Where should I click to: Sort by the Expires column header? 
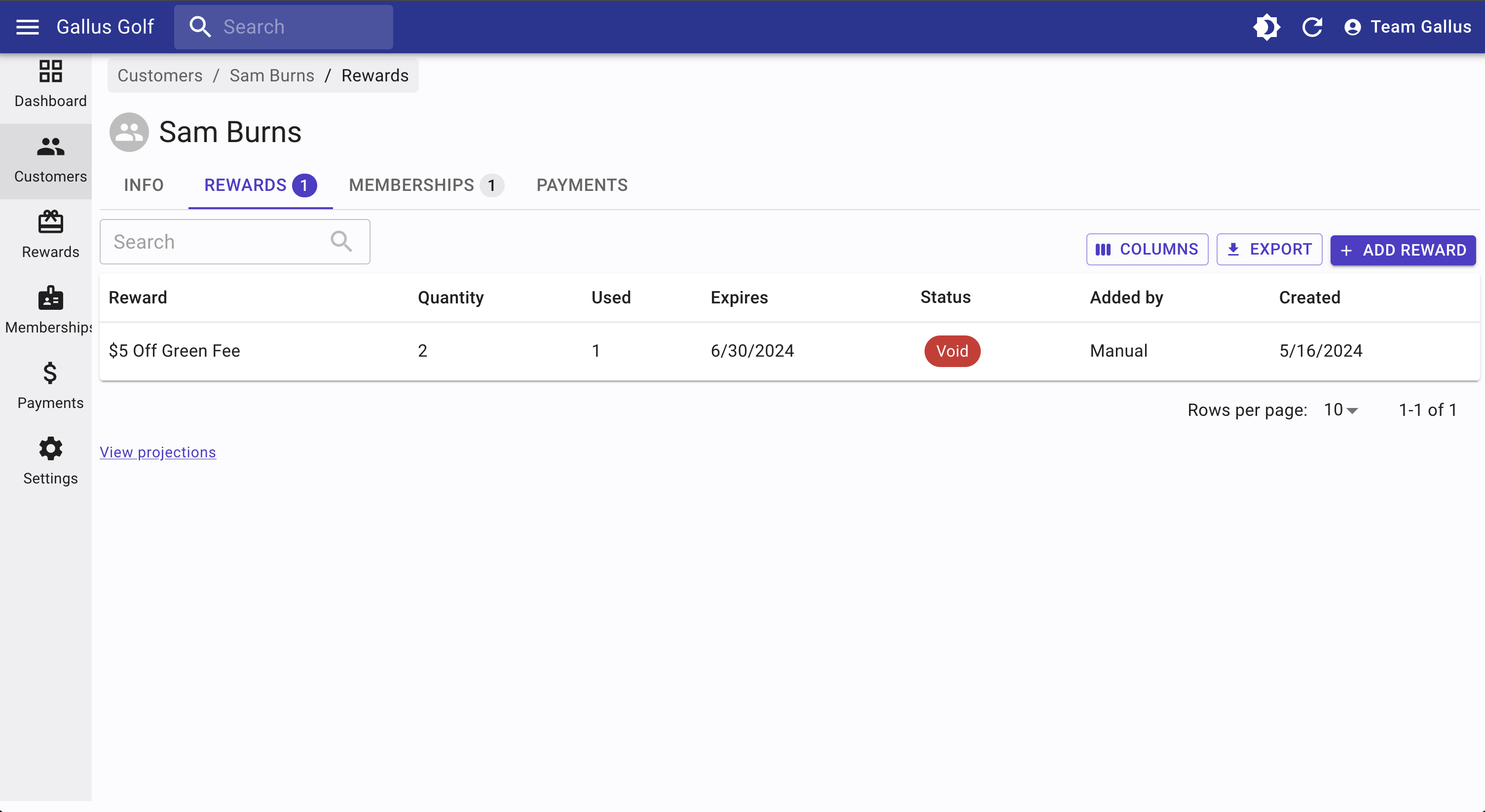click(x=739, y=297)
